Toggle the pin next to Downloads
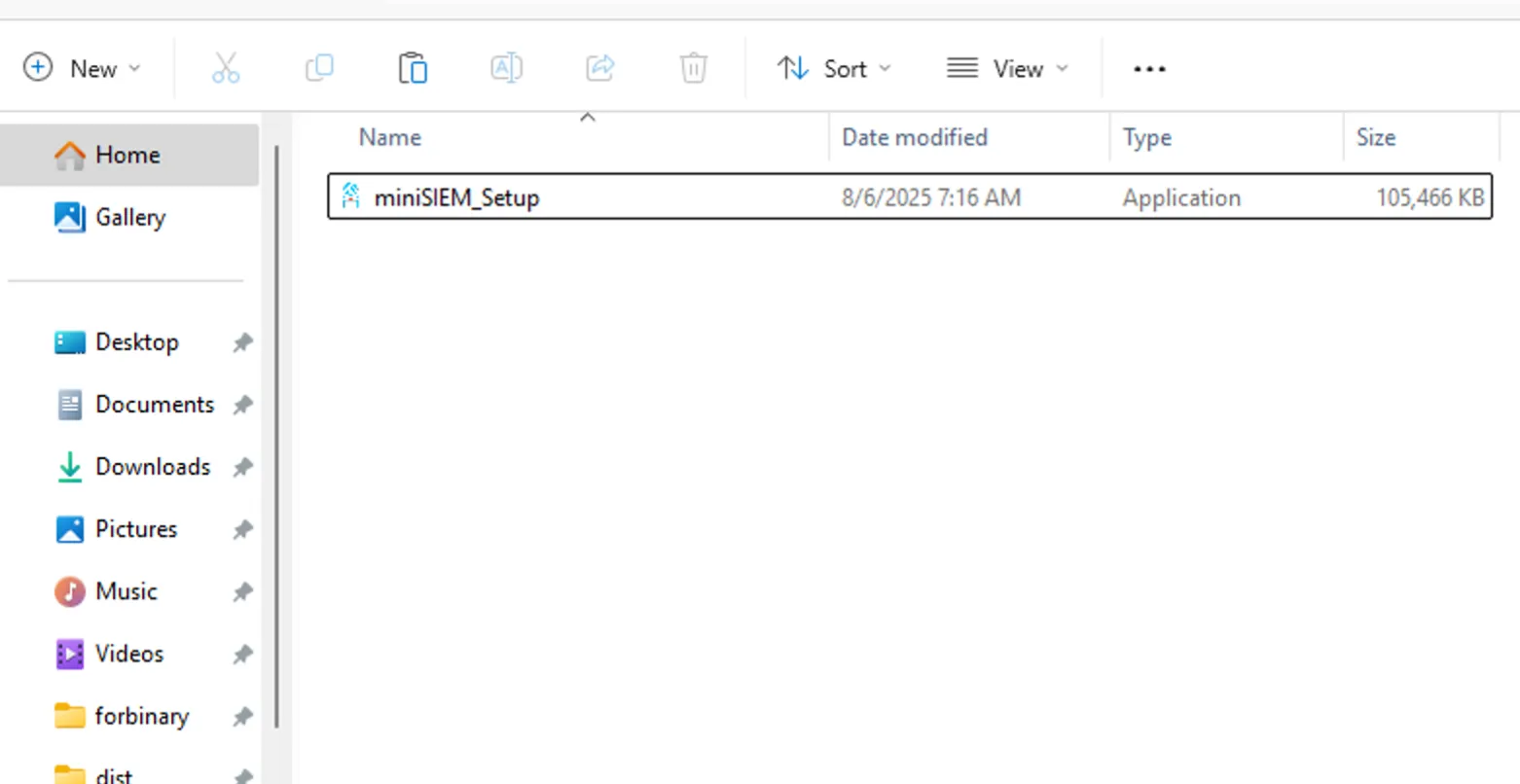This screenshot has height=784, width=1520. click(x=242, y=467)
